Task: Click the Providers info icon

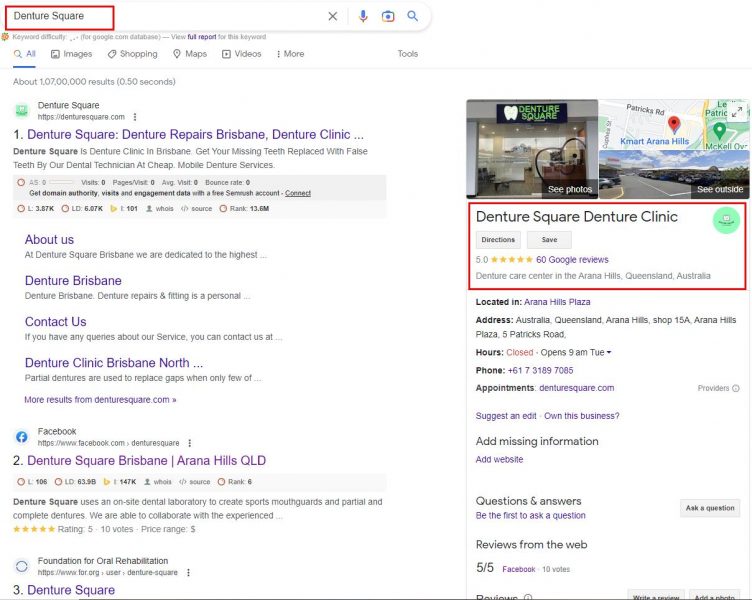Action: coord(736,388)
